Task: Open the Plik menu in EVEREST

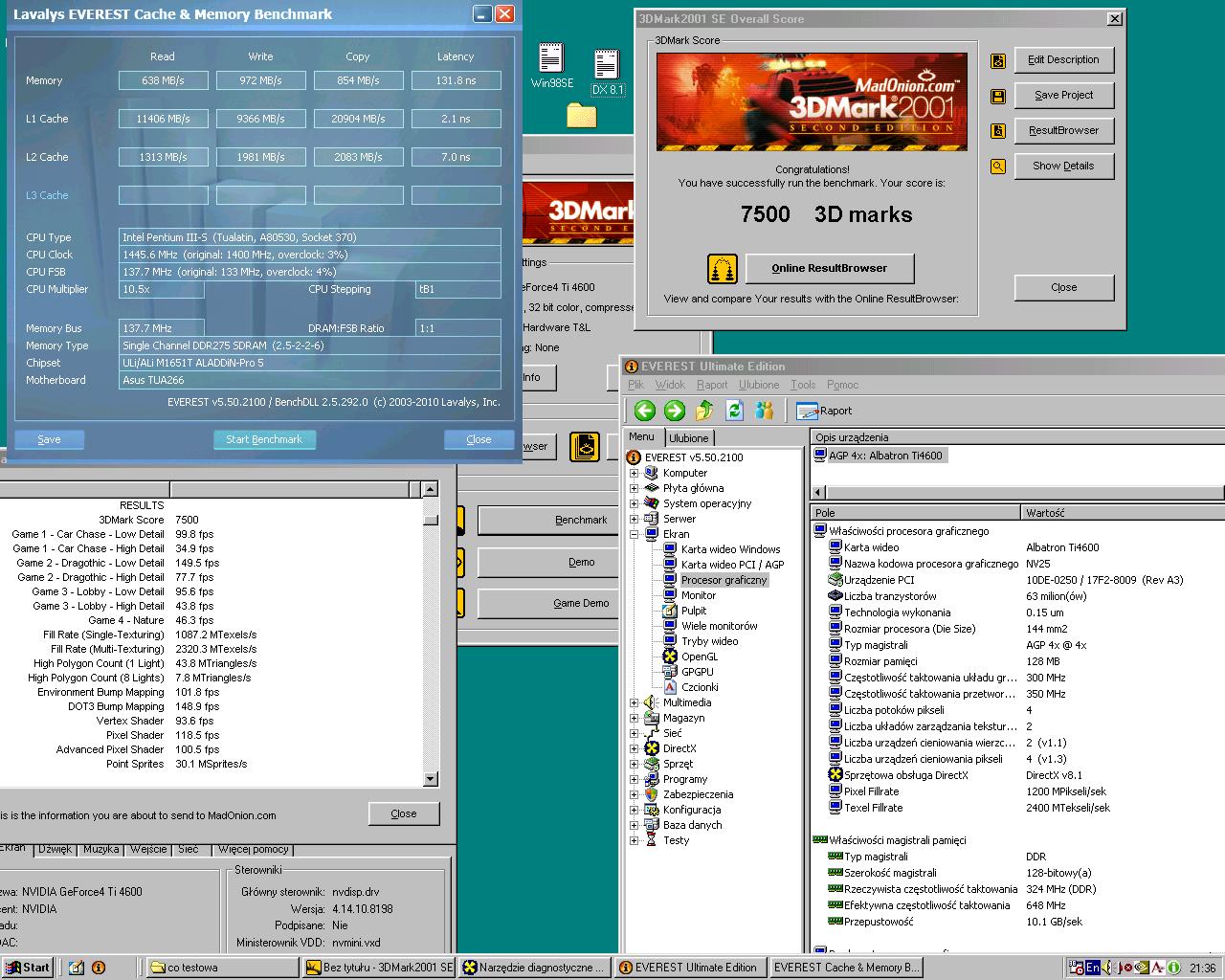Action: [x=635, y=385]
